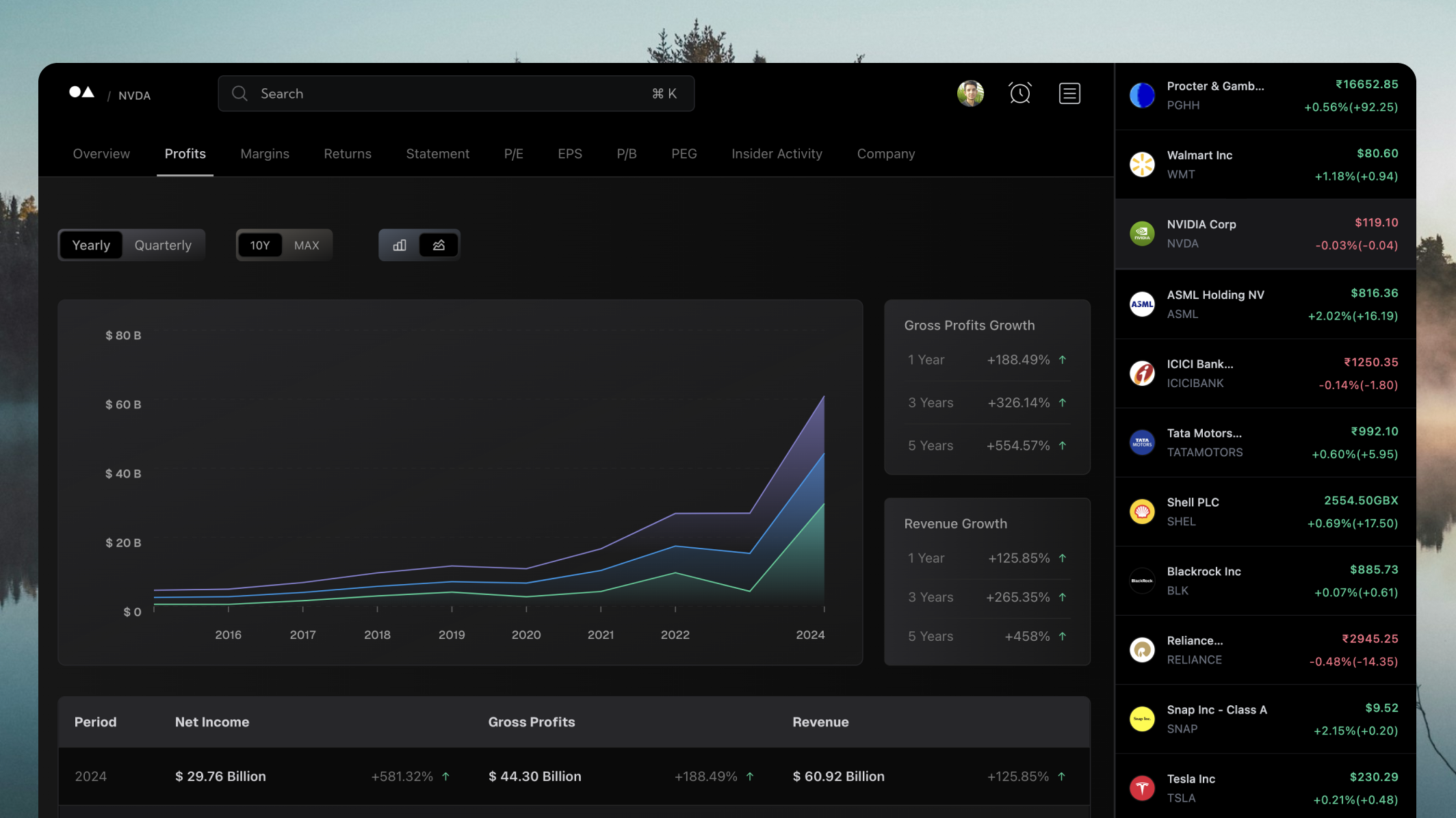Select Shell PLC in watchlist
The image size is (1456, 818).
[x=1265, y=512]
